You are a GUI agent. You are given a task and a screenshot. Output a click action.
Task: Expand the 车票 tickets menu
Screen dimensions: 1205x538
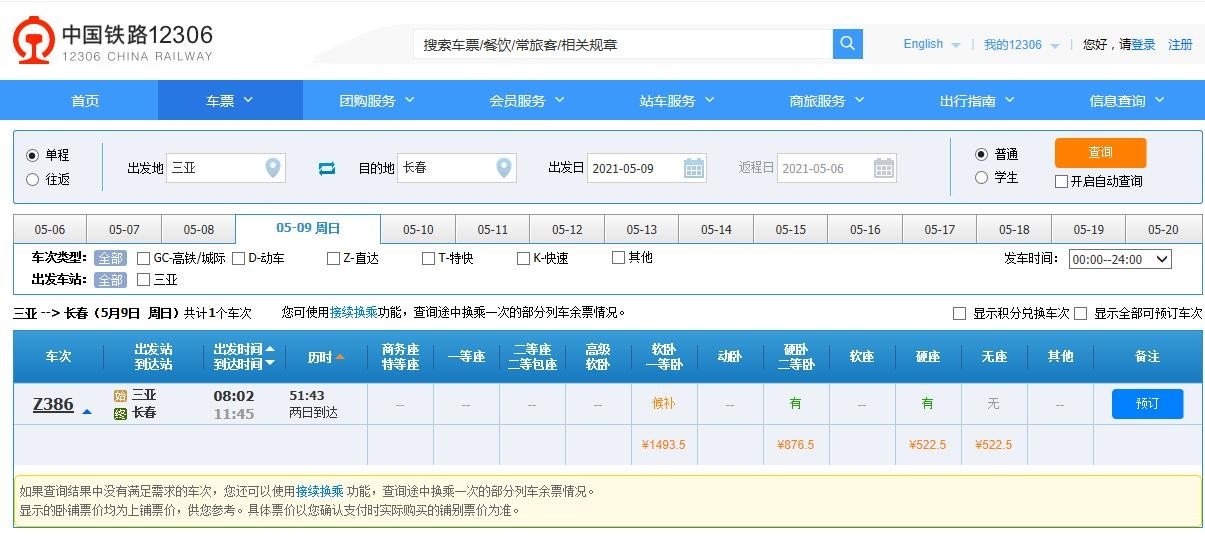click(x=230, y=100)
